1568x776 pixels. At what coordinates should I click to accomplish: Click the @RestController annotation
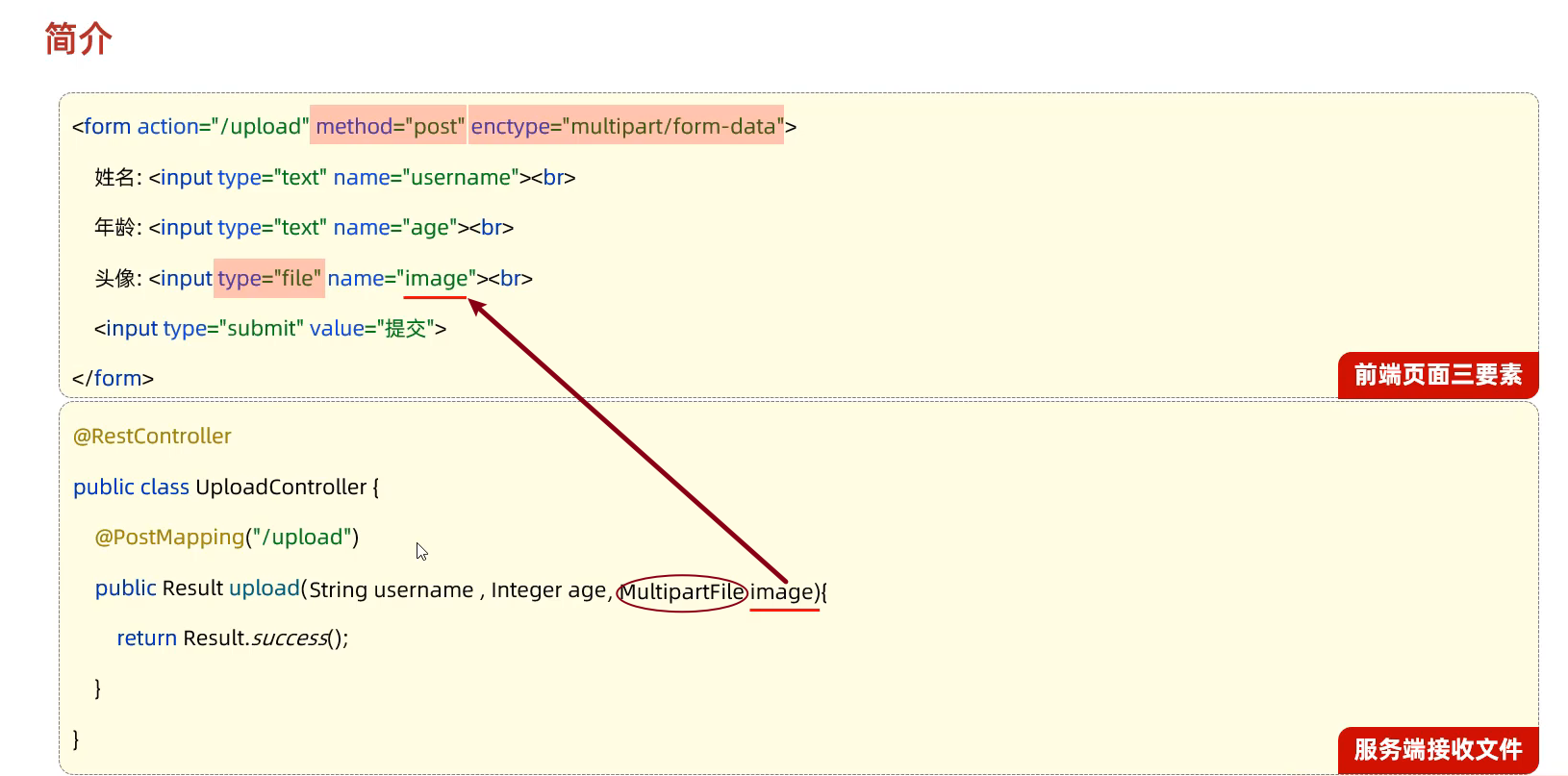coord(152,437)
